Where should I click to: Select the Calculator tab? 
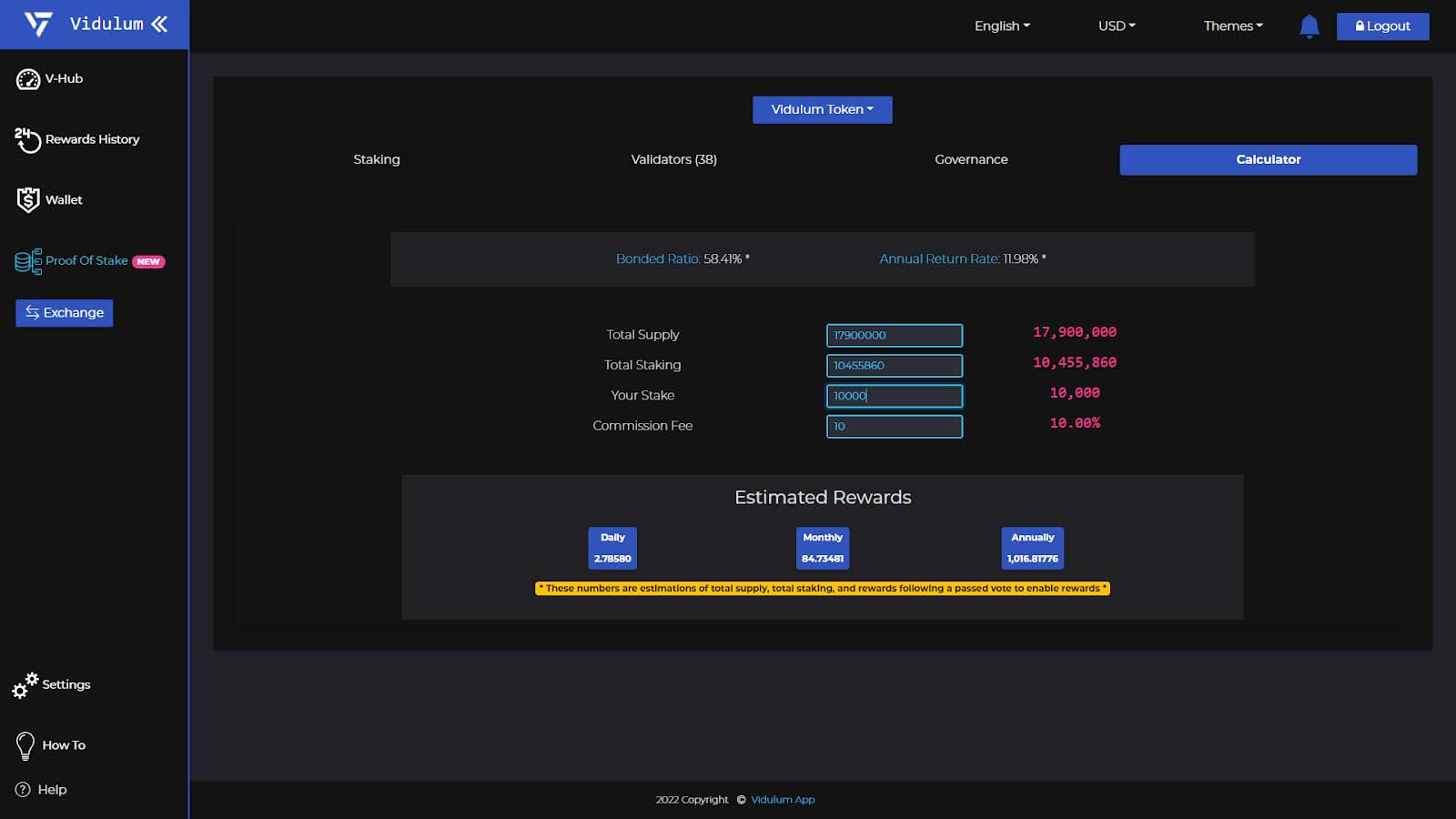pos(1269,159)
